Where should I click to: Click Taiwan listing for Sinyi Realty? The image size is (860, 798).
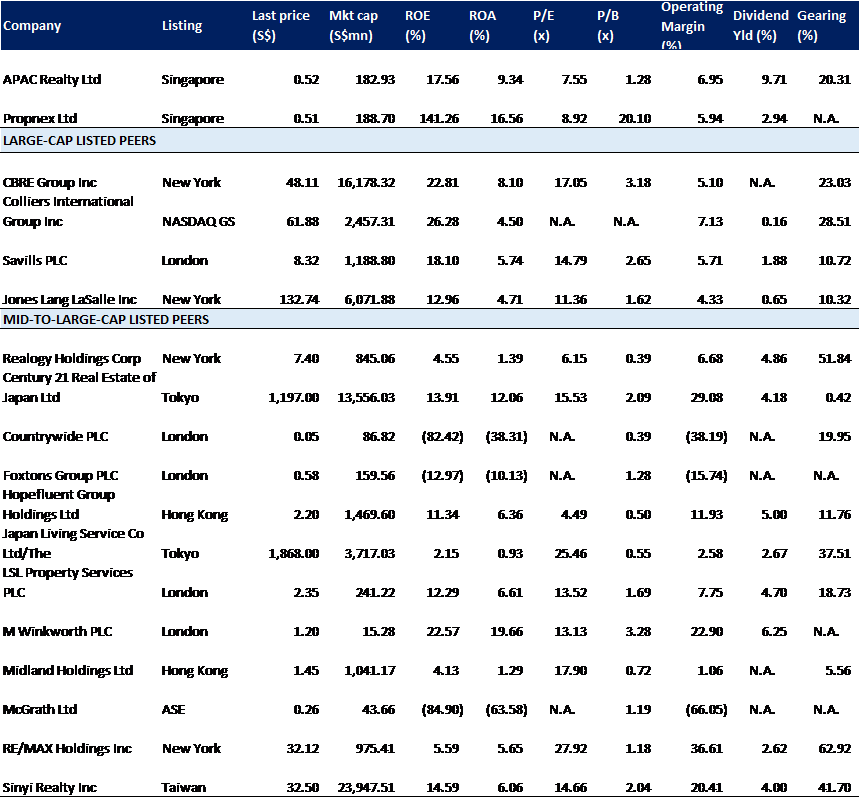click(184, 788)
